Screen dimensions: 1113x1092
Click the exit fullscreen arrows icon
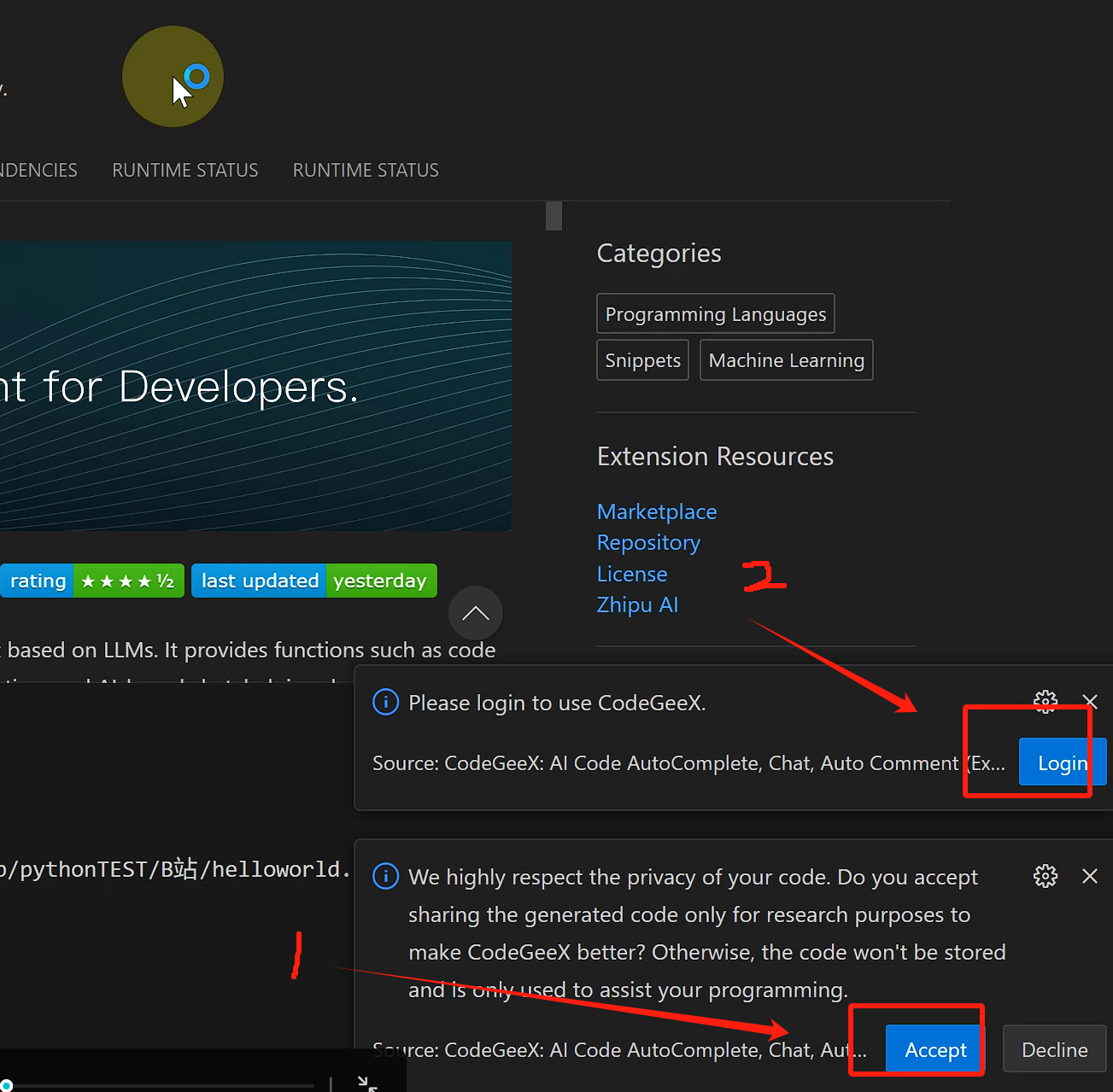coord(367,1083)
